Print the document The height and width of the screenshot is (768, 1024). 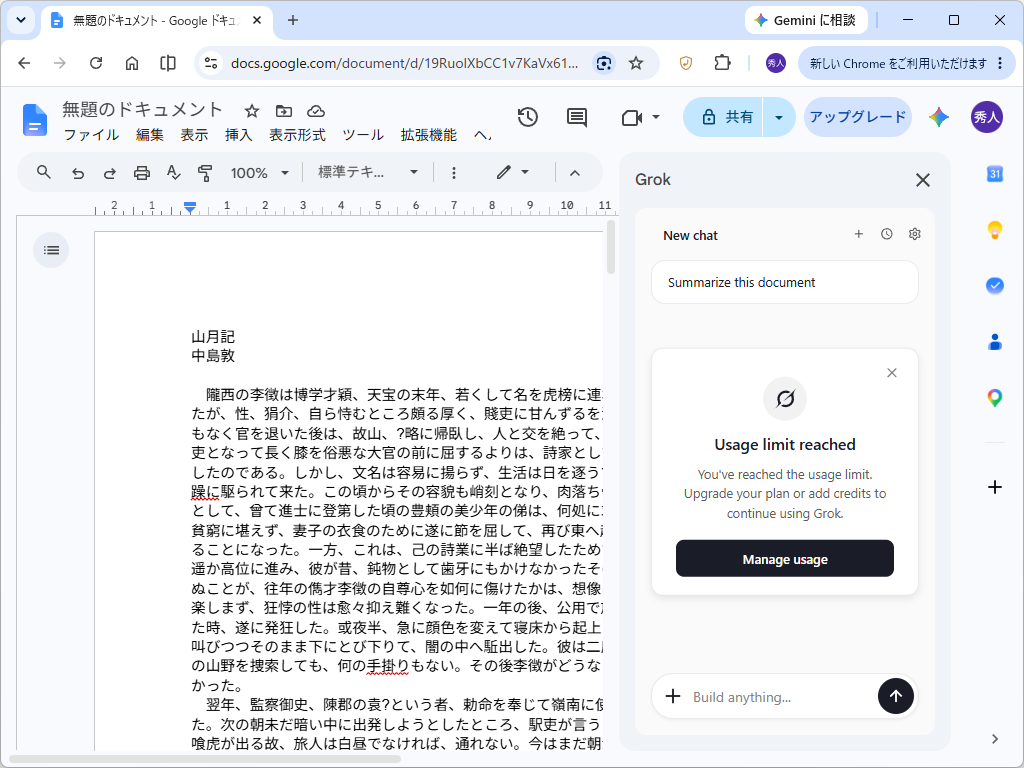(142, 173)
